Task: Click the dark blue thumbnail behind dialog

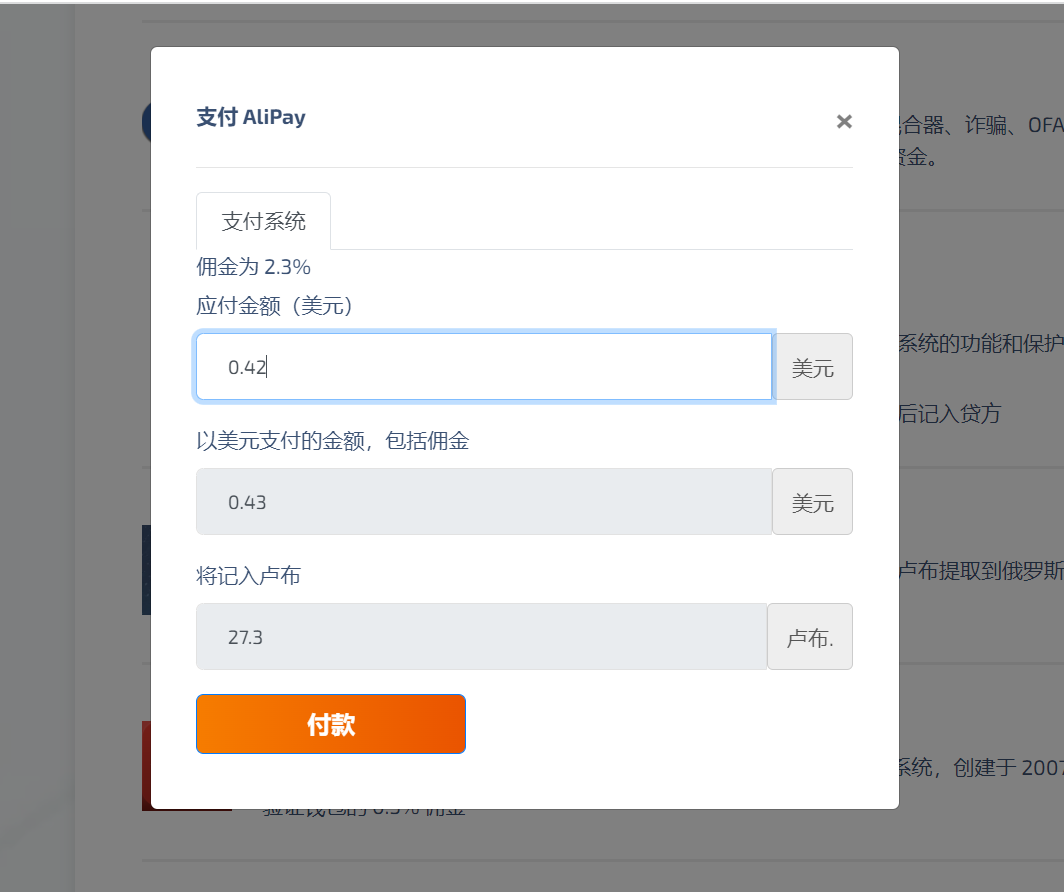Action: [x=146, y=570]
